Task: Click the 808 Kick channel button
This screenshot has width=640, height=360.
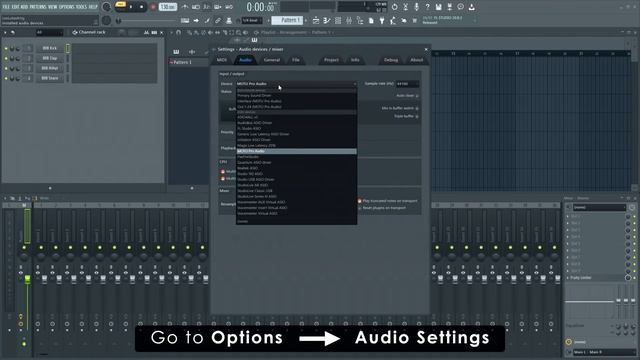Action: (50, 48)
